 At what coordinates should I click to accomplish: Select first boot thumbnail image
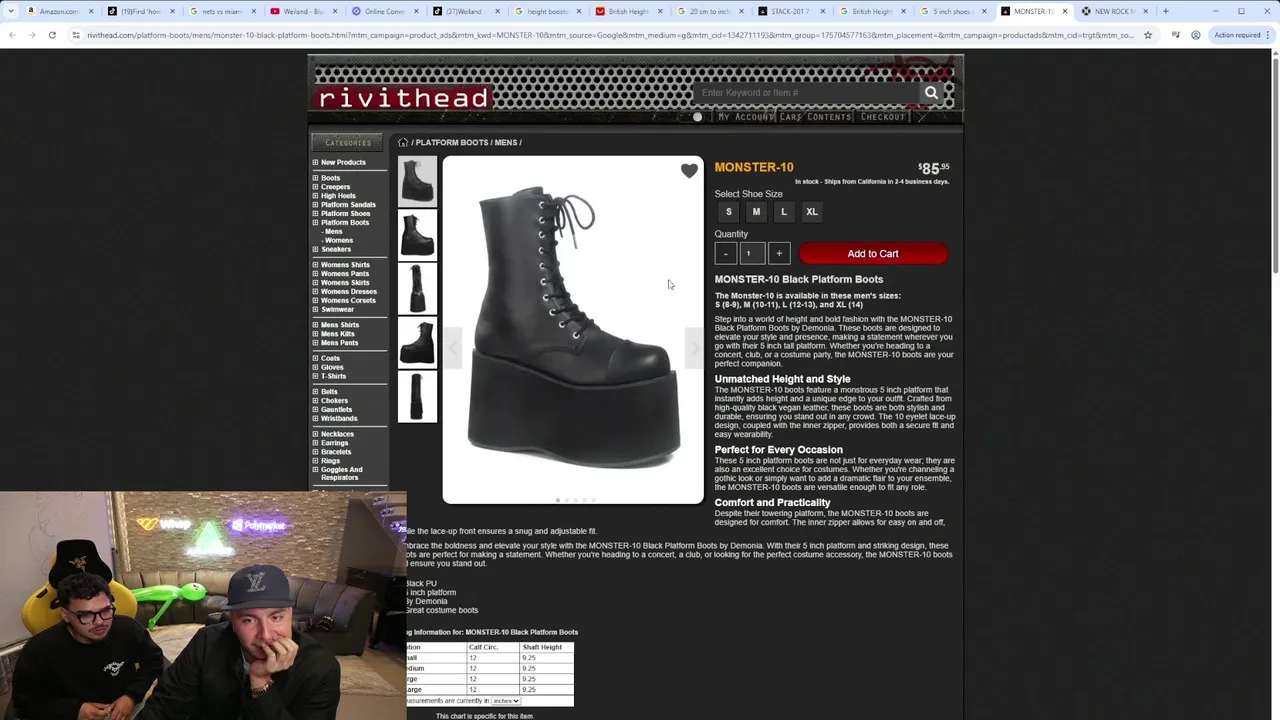(x=417, y=181)
